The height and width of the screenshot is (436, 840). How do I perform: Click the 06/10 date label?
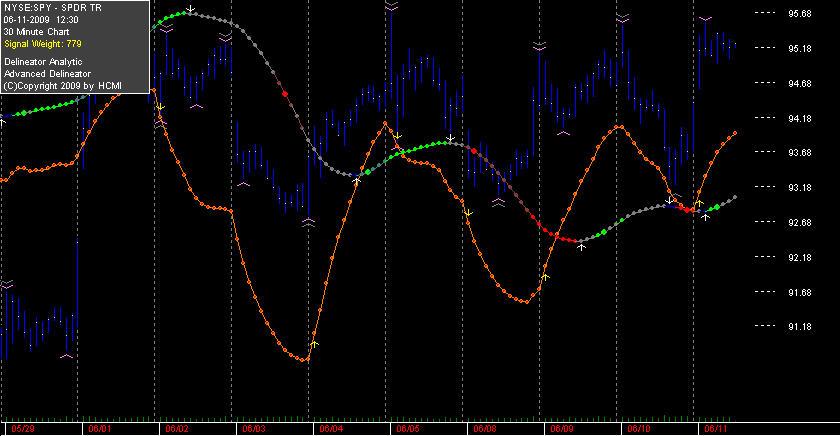pos(639,429)
